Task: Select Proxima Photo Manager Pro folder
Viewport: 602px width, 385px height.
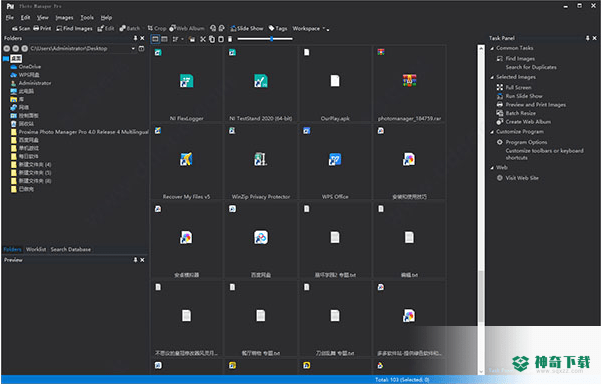Action: click(x=83, y=132)
